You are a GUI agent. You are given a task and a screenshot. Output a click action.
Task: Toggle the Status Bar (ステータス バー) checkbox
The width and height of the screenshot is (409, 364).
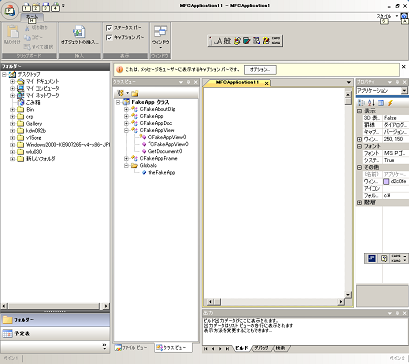pos(124,28)
